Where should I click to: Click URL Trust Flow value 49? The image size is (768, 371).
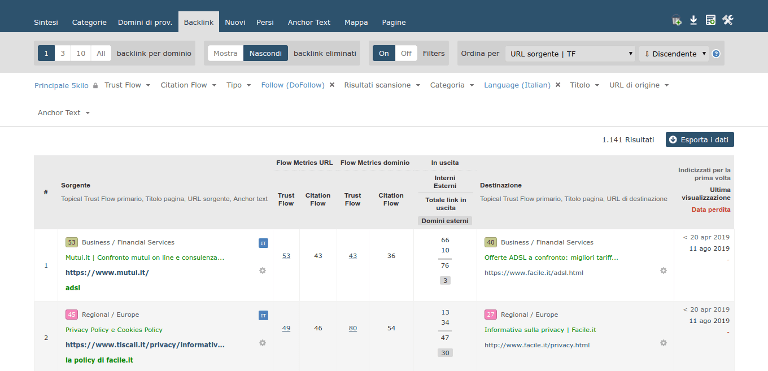(286, 328)
